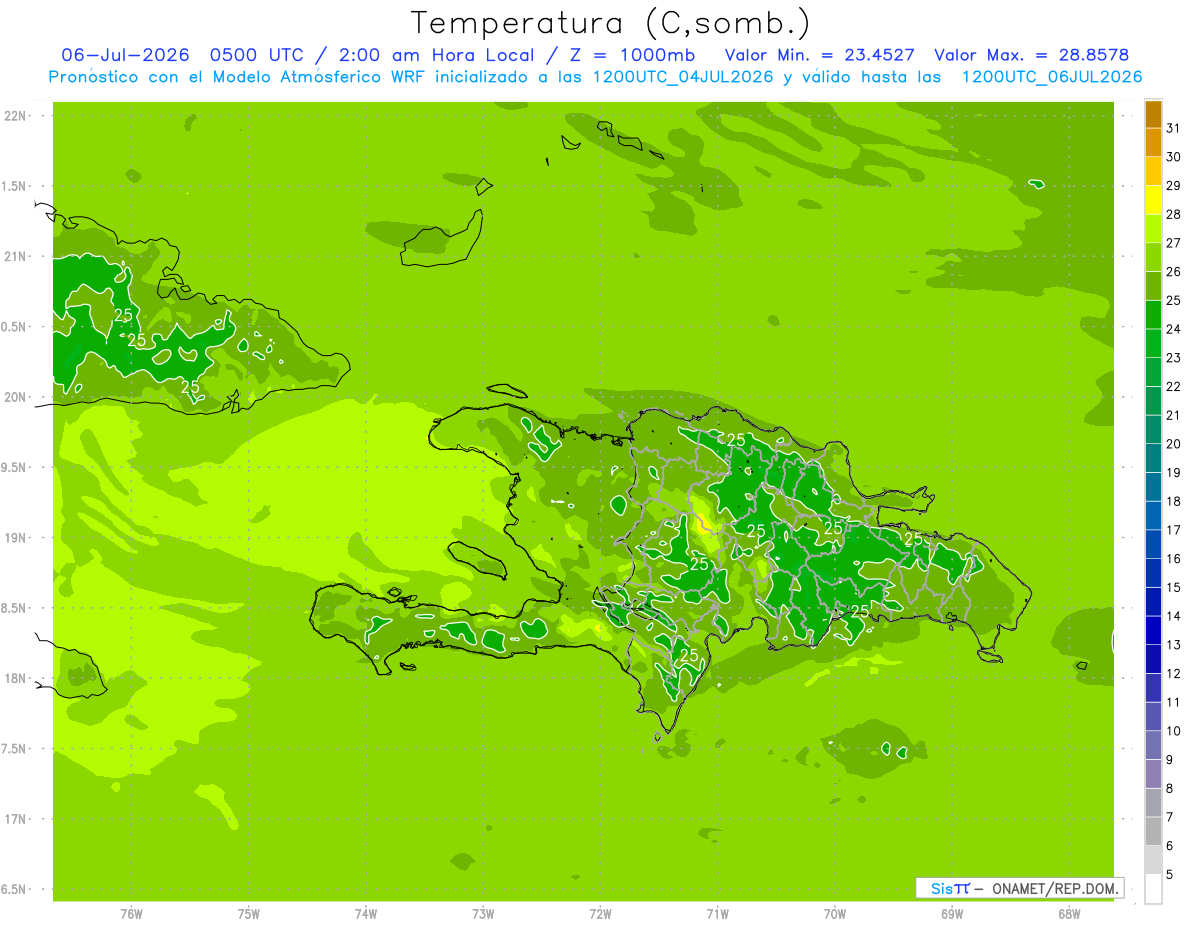Screen dimensions: 1200x927
Task: Click the purple band between 9 and 10
Action: 1153,746
